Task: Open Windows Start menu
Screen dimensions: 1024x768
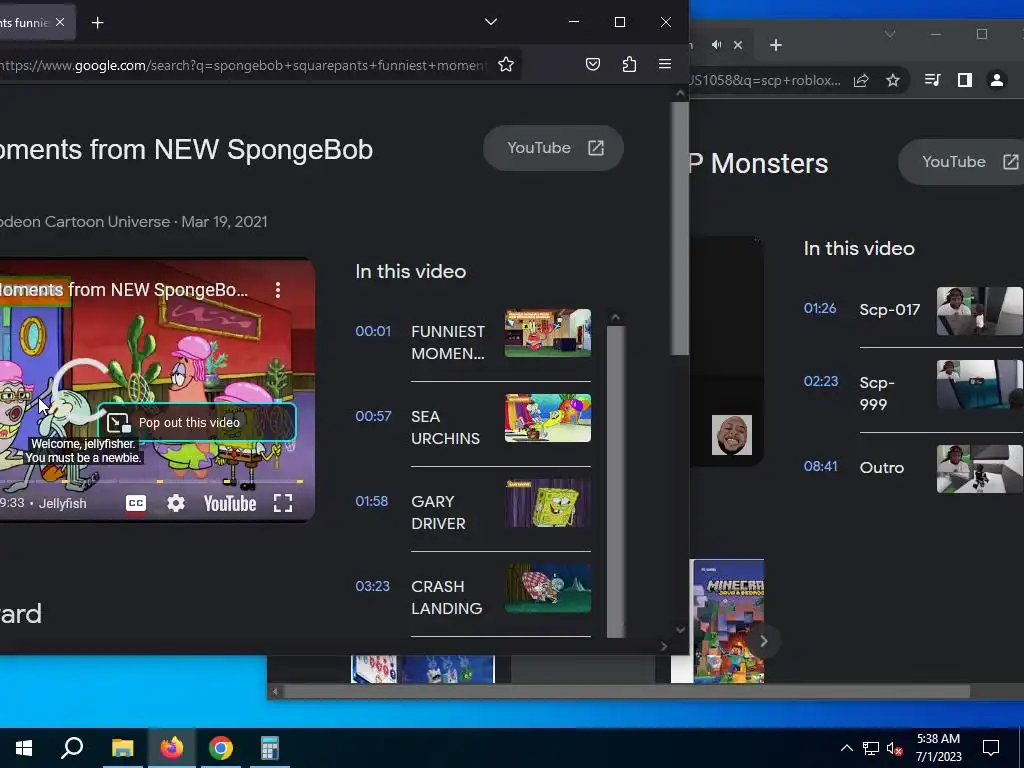Action: tap(24, 748)
